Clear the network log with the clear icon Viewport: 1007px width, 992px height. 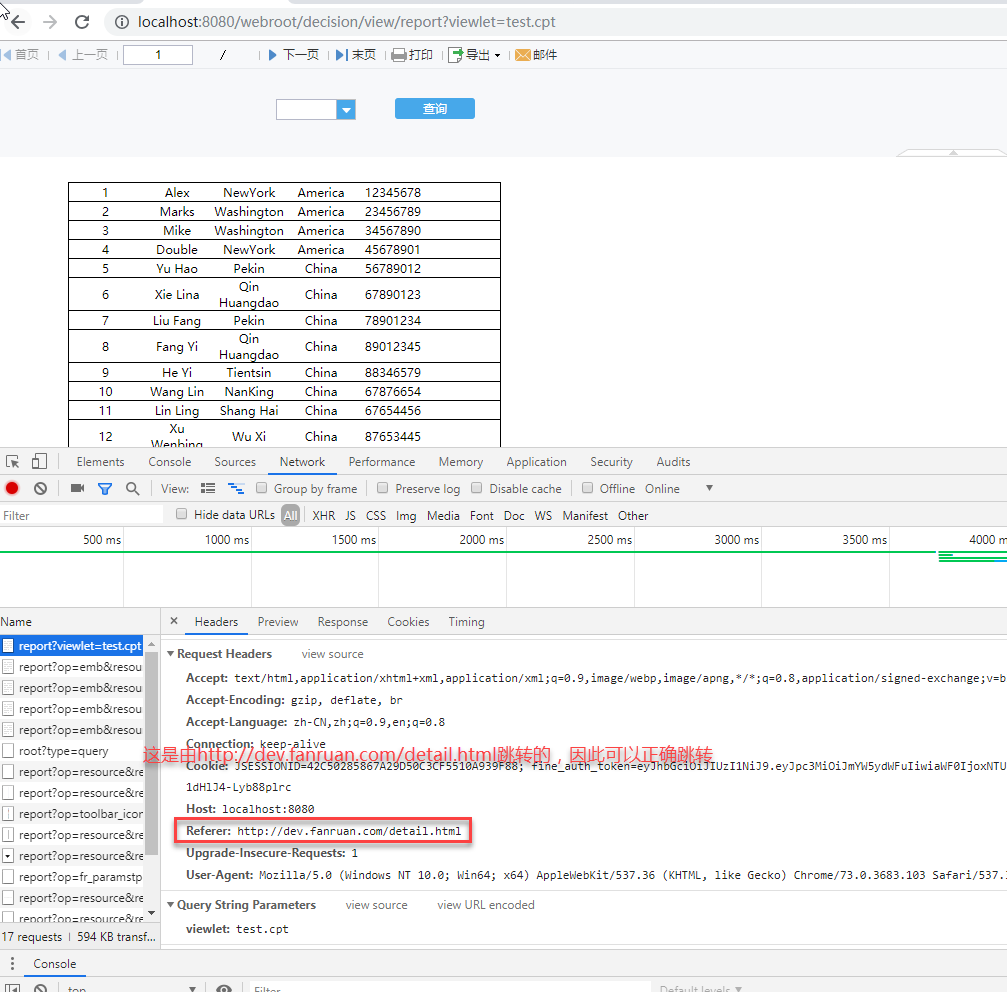[40, 488]
